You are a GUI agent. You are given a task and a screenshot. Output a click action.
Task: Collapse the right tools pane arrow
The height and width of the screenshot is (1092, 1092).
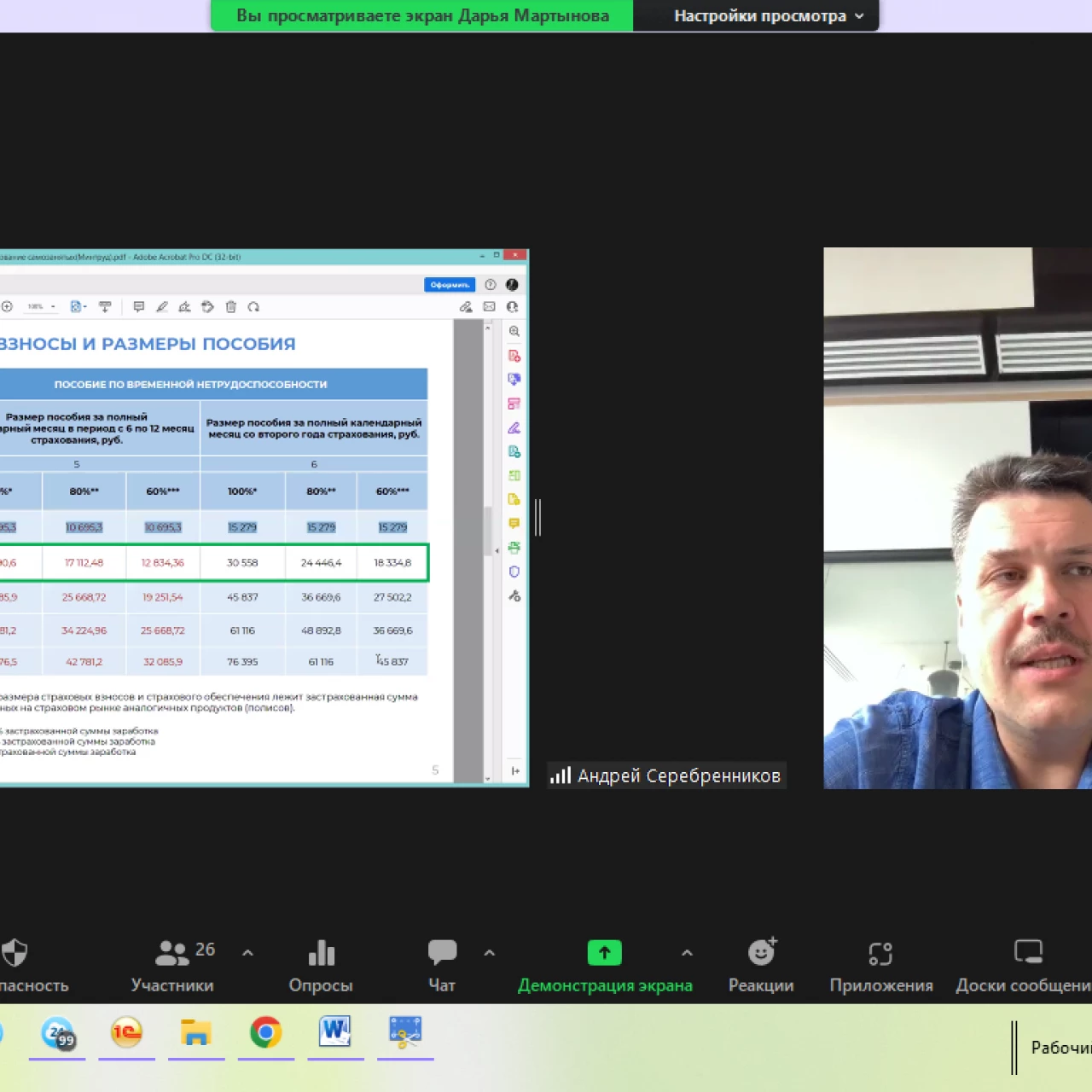[x=497, y=551]
